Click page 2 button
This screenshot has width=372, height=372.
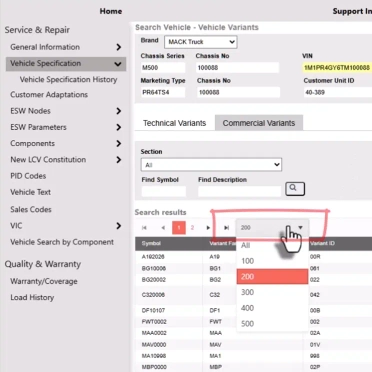192,228
